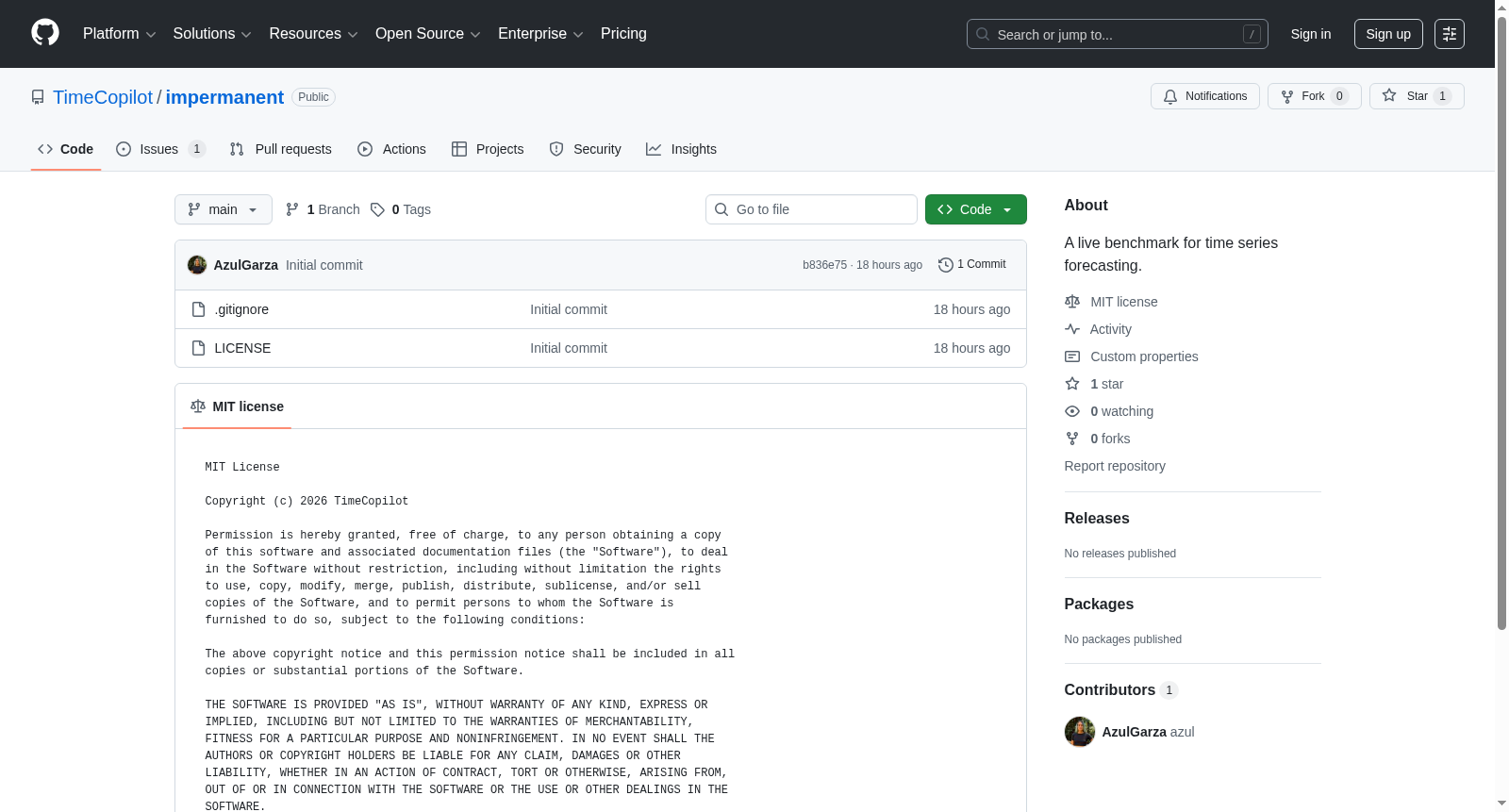1509x812 pixels.
Task: Click the page vertical scrollbar thumb
Action: (x=1501, y=323)
